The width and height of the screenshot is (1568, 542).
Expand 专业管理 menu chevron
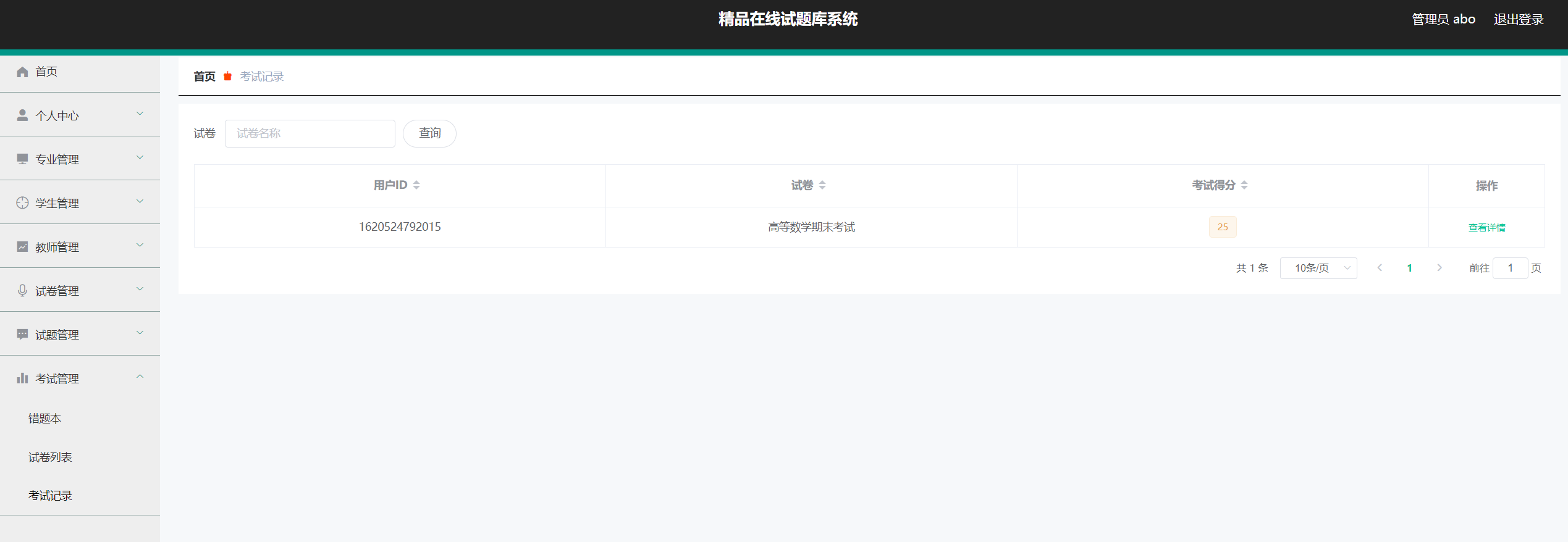tap(140, 157)
